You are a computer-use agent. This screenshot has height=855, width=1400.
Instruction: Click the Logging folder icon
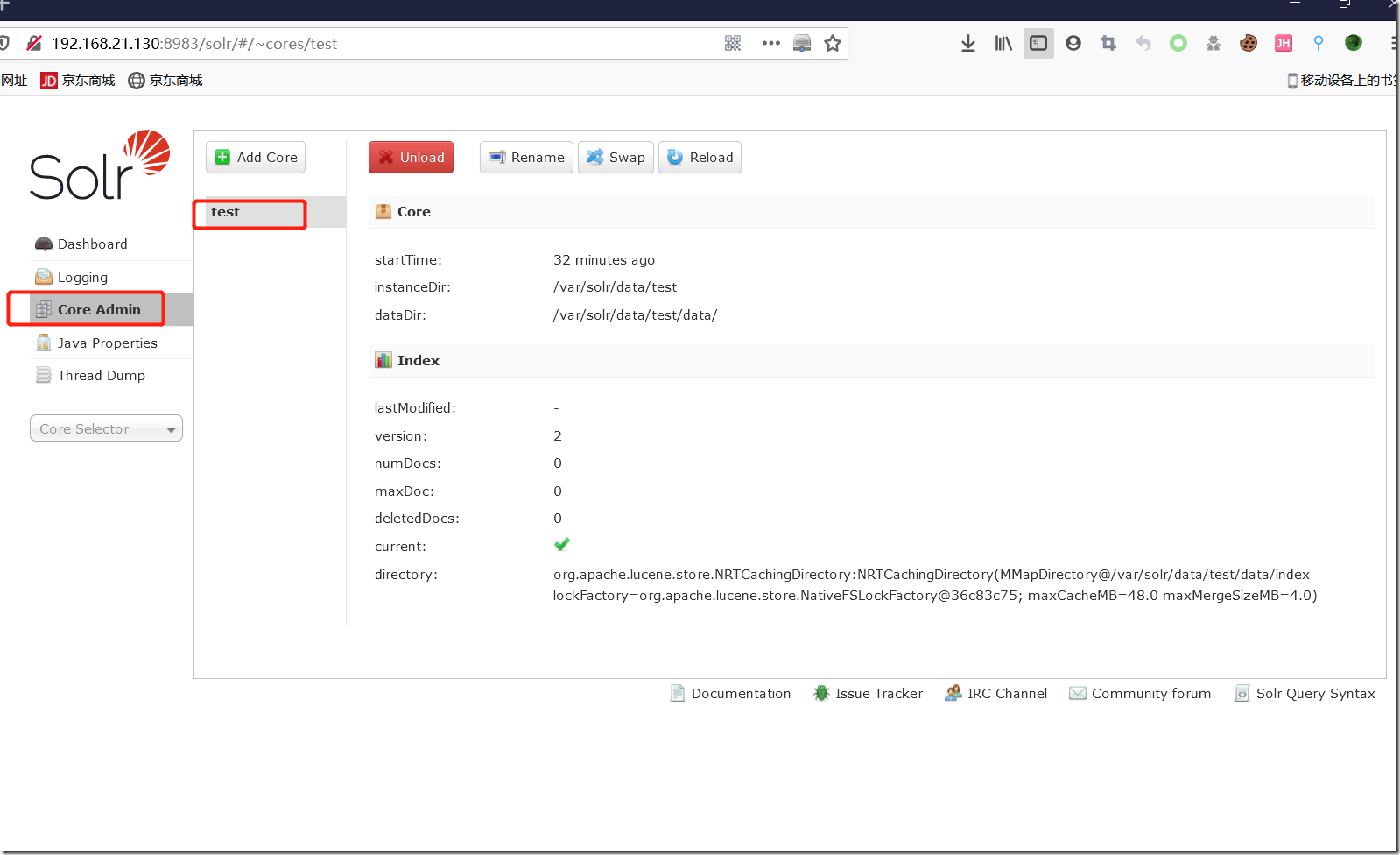[44, 277]
